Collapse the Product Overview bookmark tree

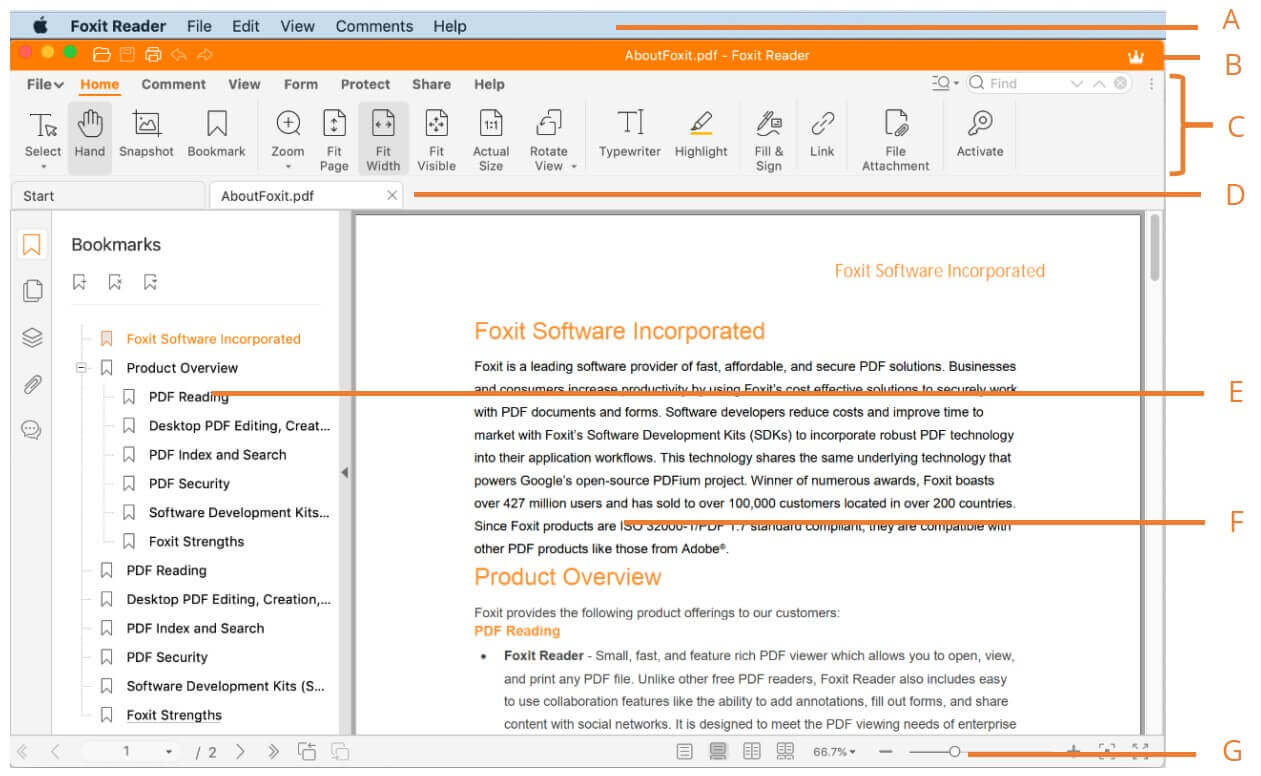(x=81, y=368)
